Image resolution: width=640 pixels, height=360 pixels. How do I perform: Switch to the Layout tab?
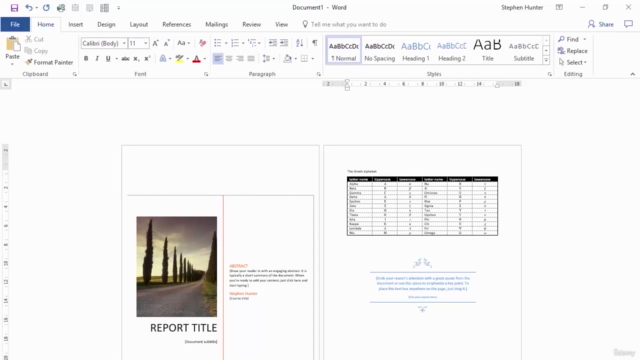139,24
